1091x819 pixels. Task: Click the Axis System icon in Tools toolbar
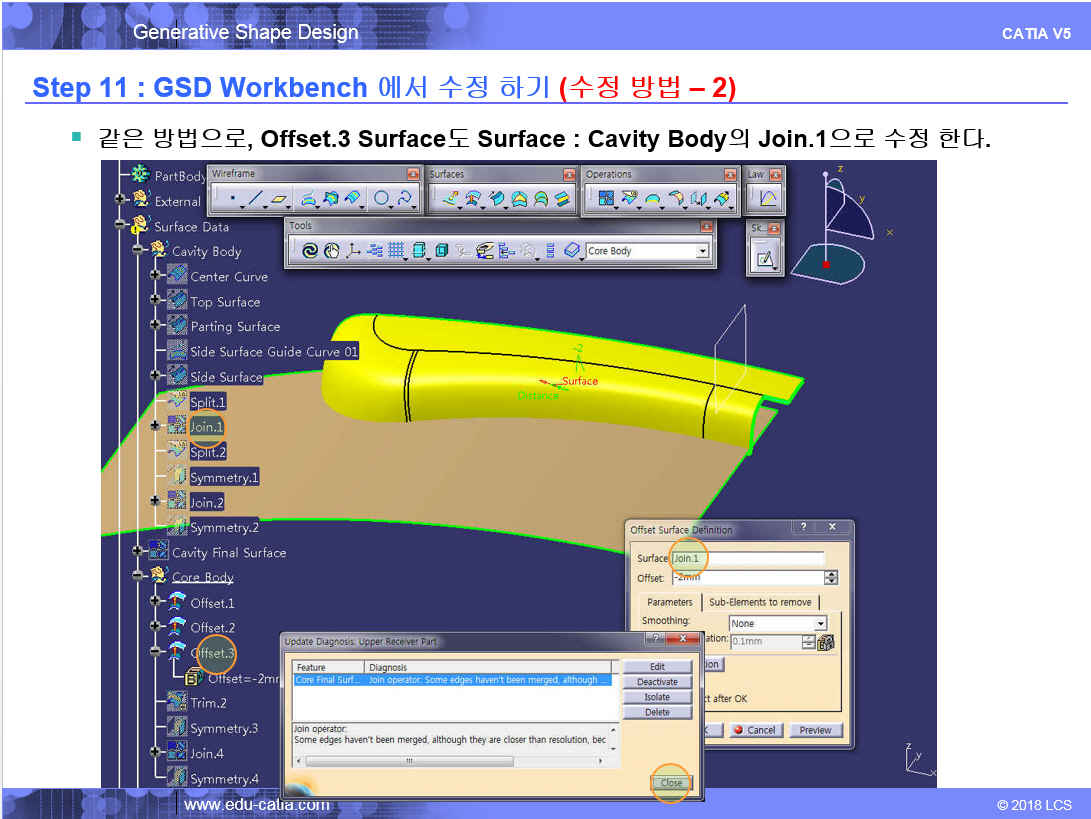pyautogui.click(x=352, y=251)
